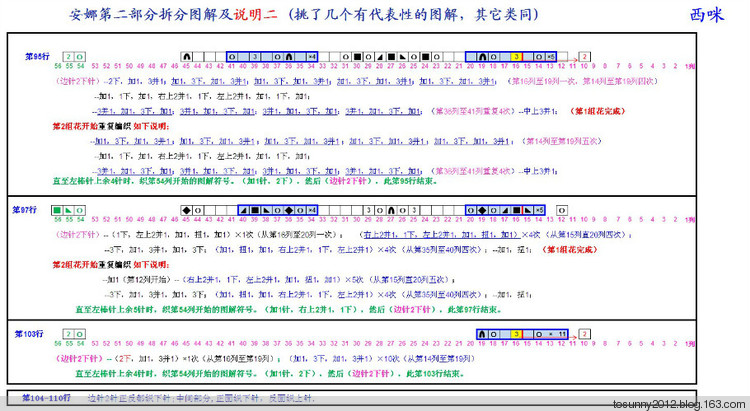Select the row label 第97行

click(24, 210)
